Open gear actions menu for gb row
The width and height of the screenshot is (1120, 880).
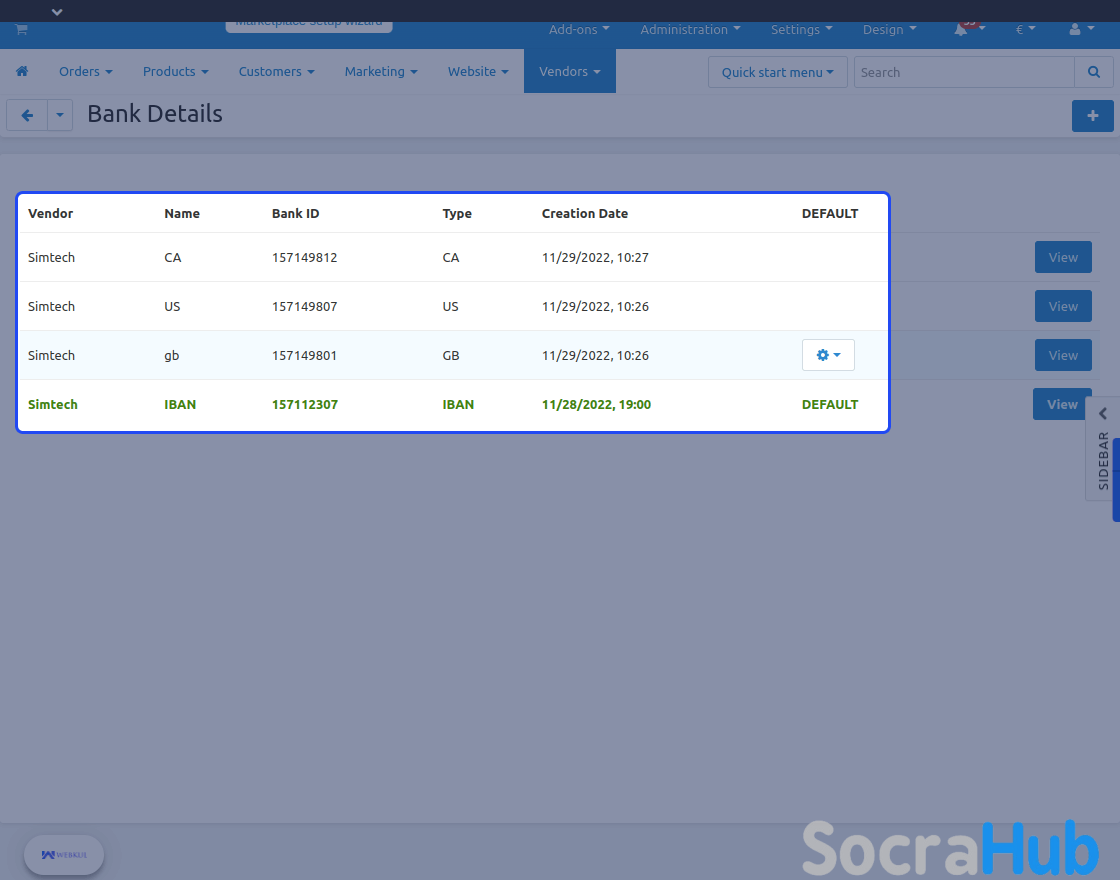tap(828, 355)
